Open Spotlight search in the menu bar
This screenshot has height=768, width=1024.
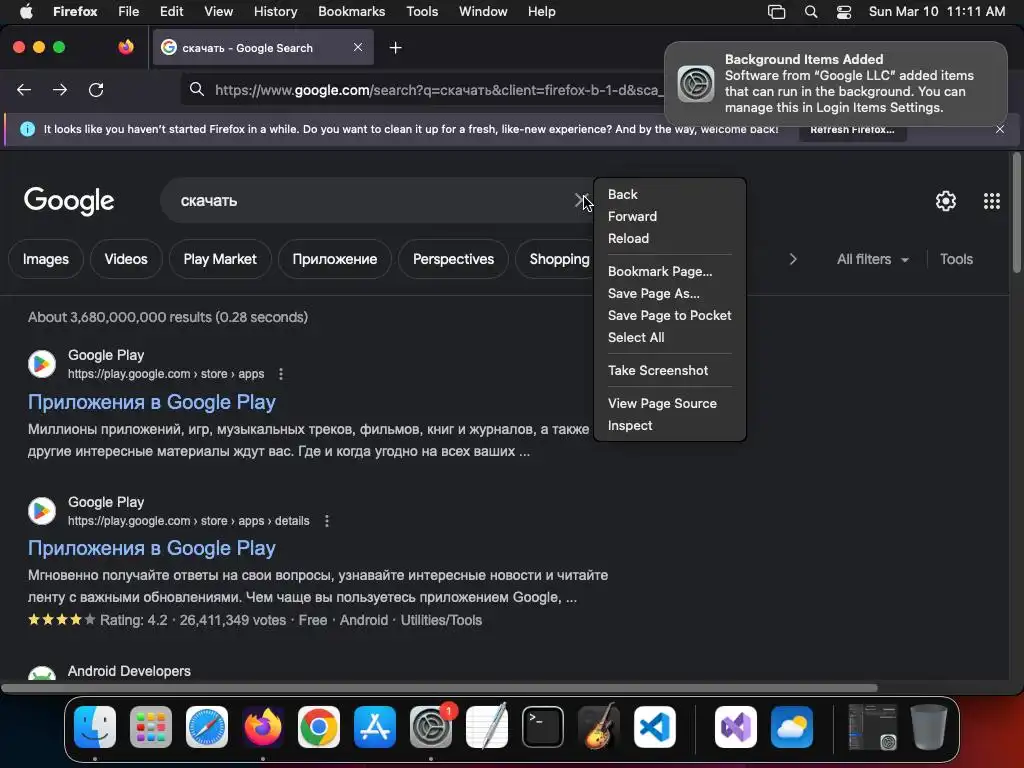click(810, 12)
